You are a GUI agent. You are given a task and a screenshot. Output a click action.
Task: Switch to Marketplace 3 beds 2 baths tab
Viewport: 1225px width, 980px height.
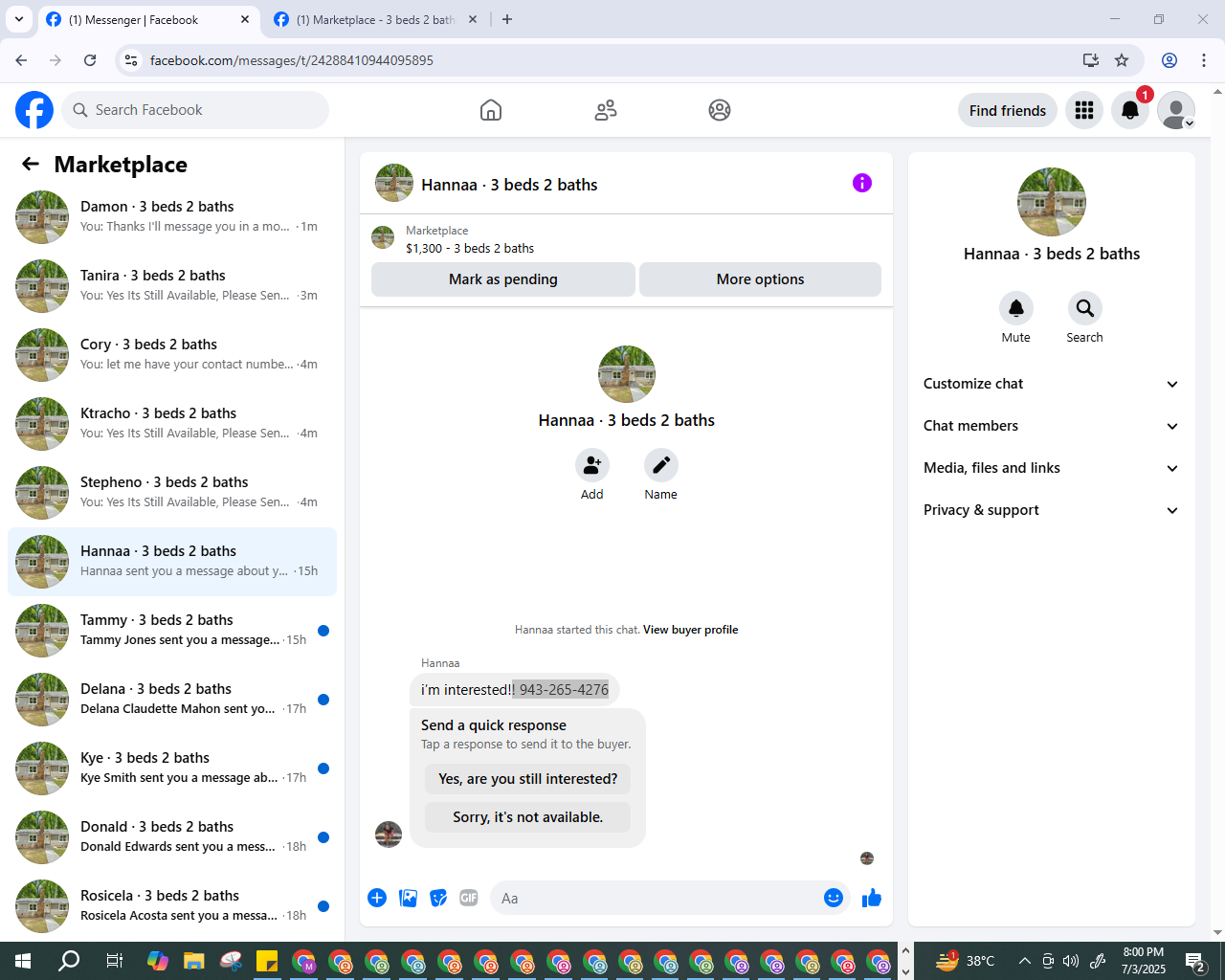pos(375,19)
